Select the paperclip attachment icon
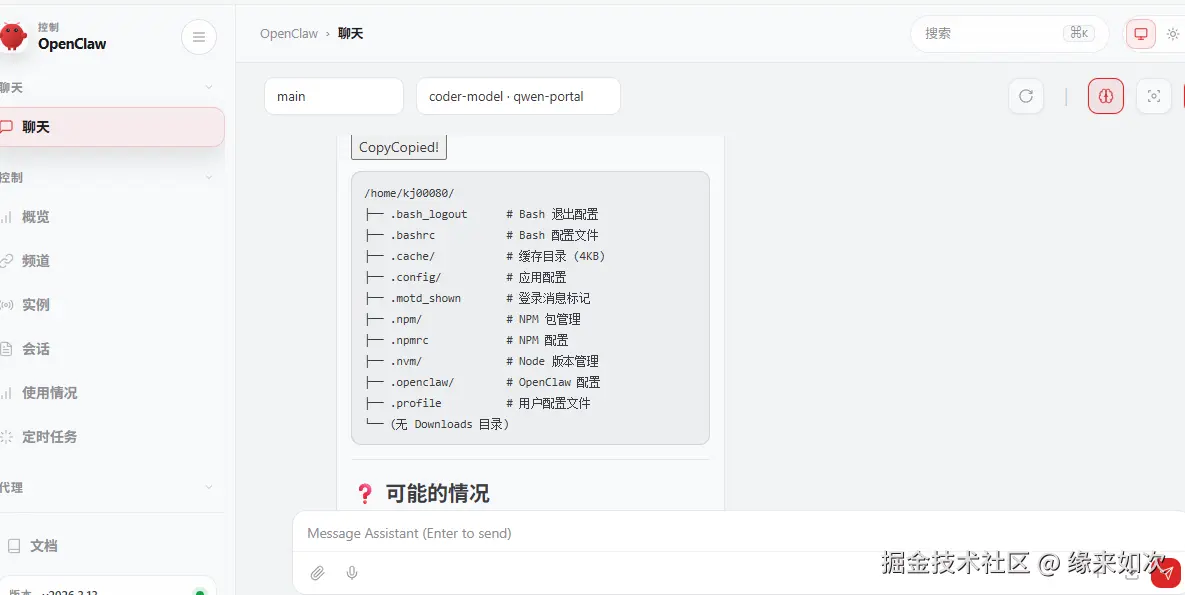1185x595 pixels. (x=318, y=572)
